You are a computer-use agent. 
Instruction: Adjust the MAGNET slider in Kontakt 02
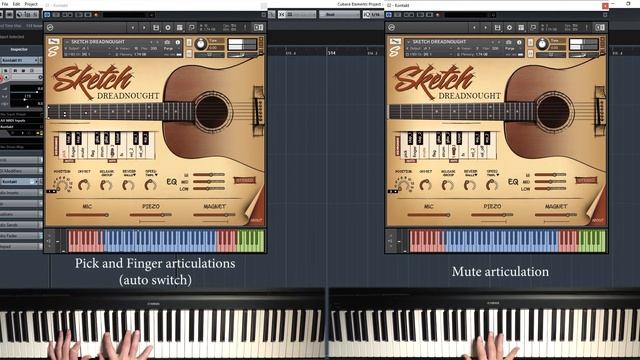[556, 215]
